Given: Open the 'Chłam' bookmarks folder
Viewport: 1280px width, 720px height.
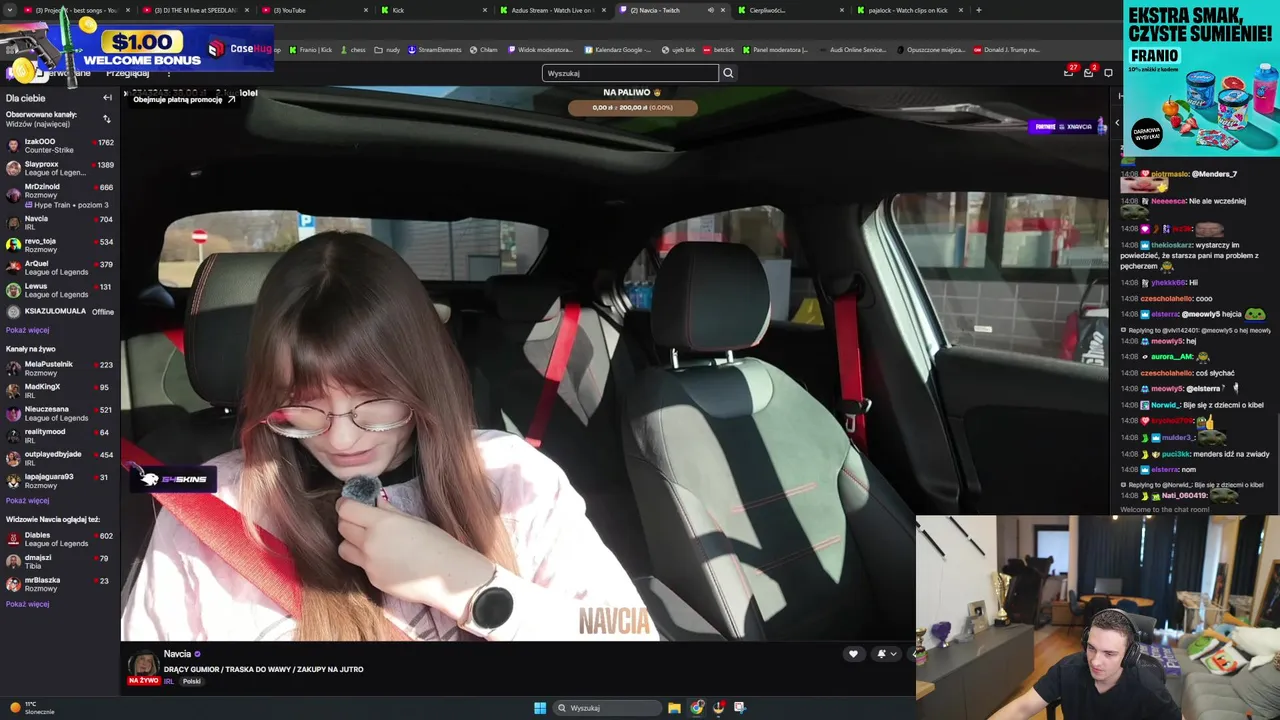Looking at the screenshot, I should (x=484, y=50).
